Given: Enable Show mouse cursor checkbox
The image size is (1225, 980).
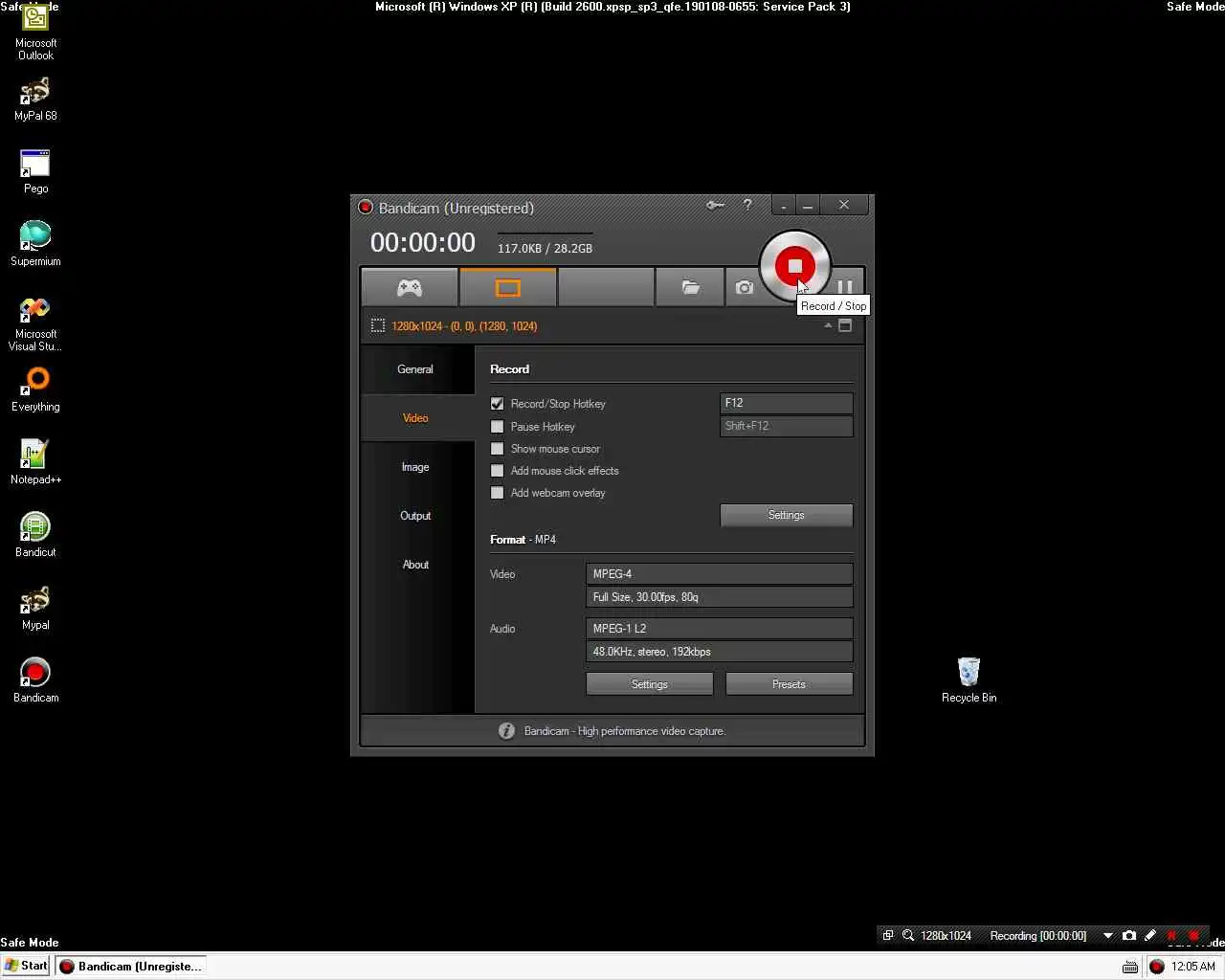Looking at the screenshot, I should click(497, 449).
